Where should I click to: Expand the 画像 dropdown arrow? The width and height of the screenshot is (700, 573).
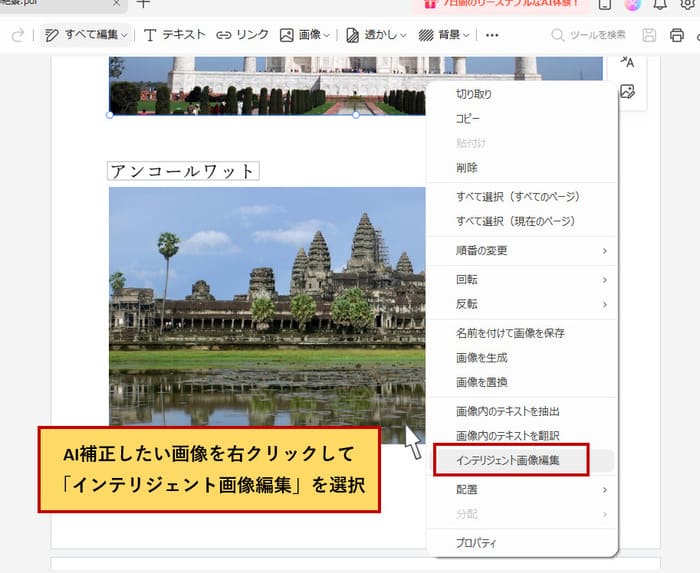pos(327,35)
